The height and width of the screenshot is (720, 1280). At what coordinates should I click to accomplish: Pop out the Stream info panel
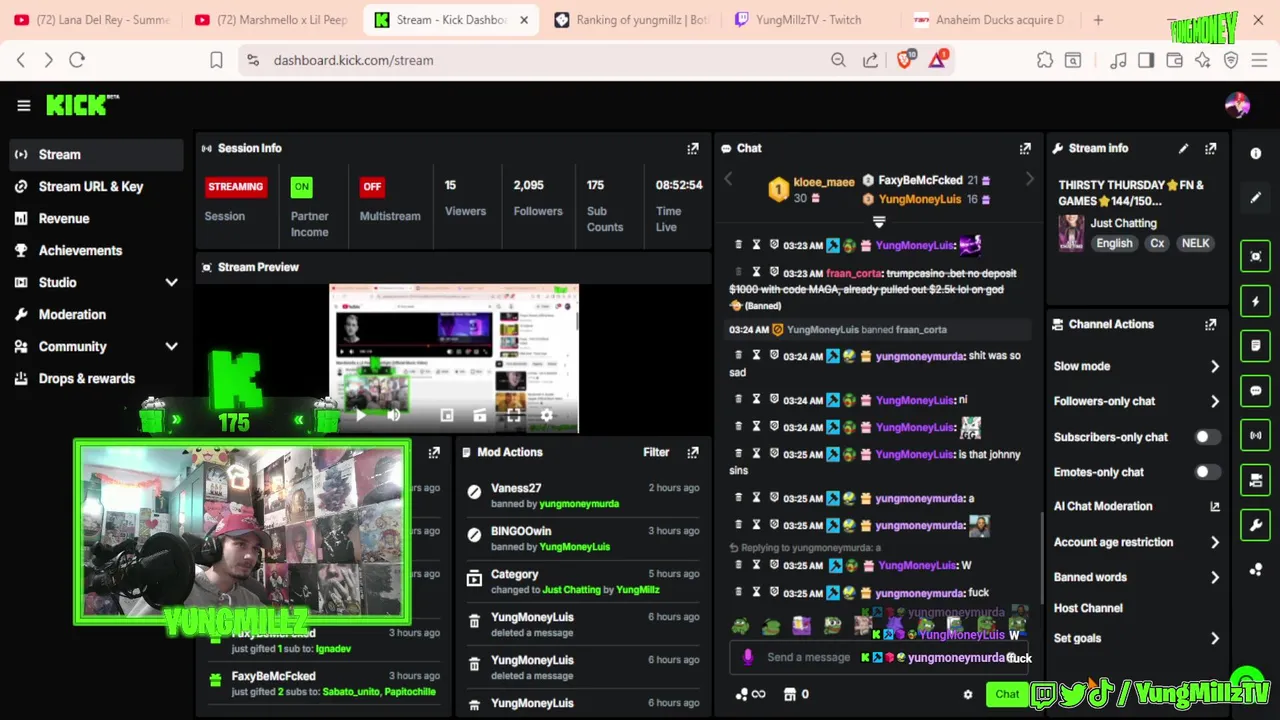pos(1210,148)
